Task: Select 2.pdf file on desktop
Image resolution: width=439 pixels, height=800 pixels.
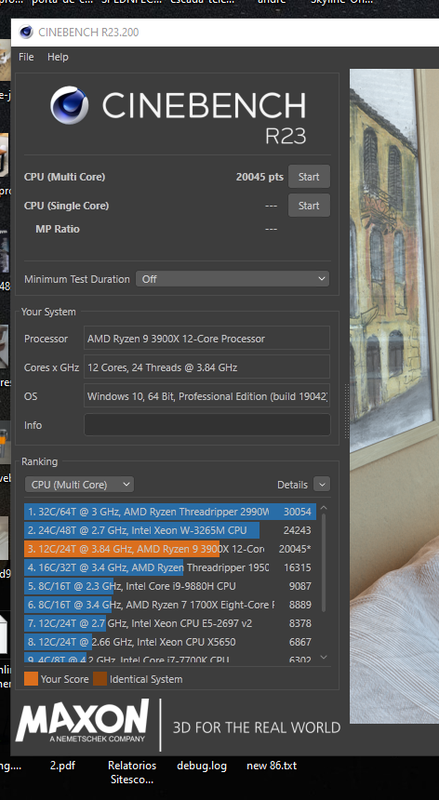Action: pos(63,766)
